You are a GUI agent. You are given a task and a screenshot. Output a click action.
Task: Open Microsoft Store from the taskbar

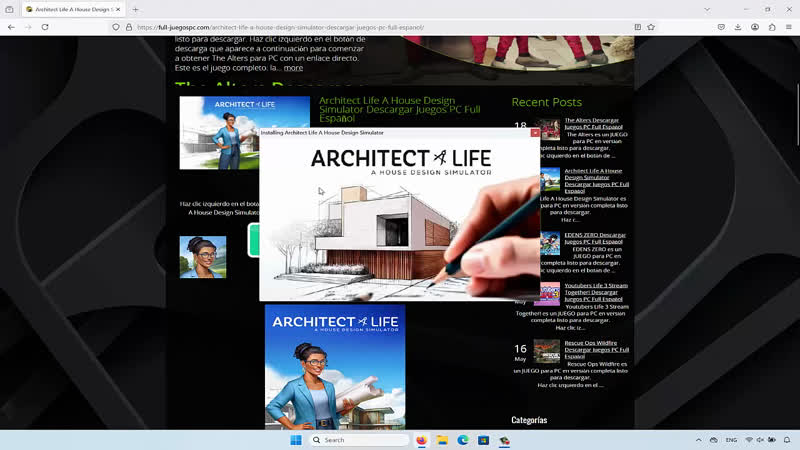pyautogui.click(x=483, y=440)
